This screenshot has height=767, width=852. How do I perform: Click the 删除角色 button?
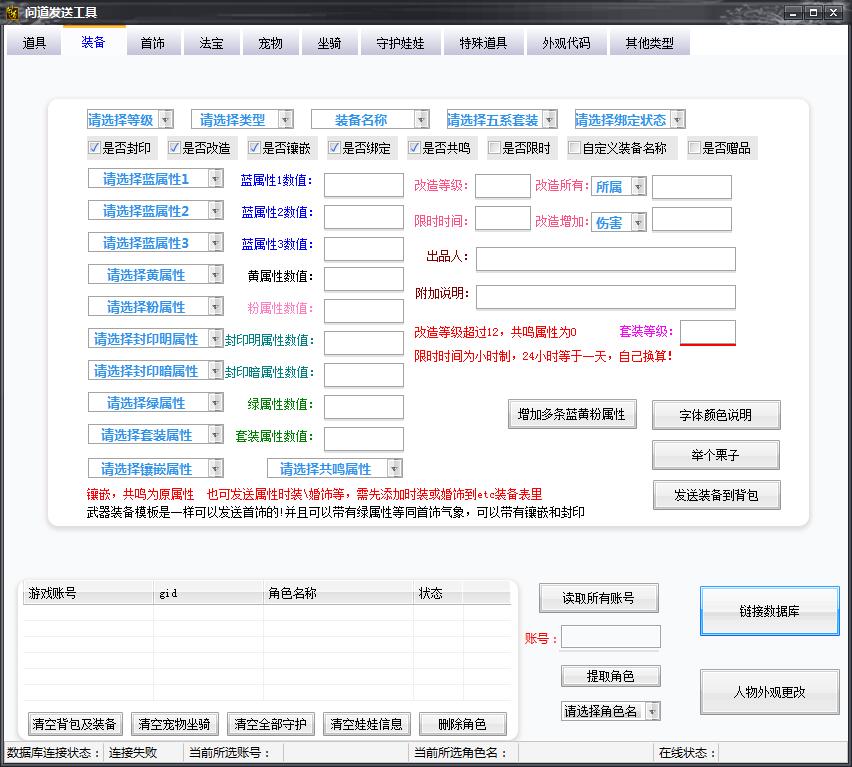click(x=463, y=724)
